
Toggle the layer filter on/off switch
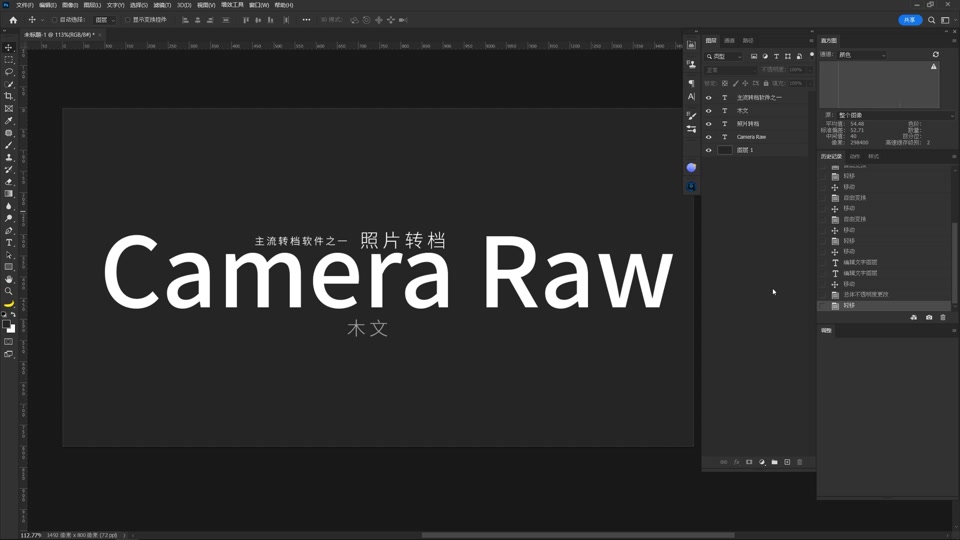(x=812, y=55)
